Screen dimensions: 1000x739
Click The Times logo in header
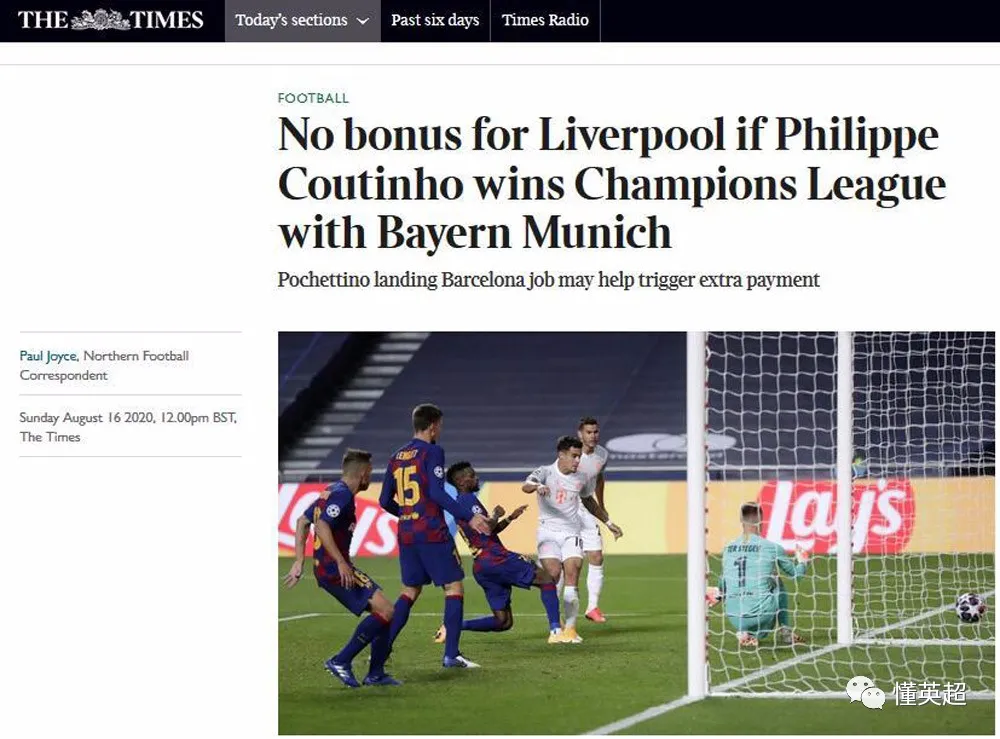111,20
